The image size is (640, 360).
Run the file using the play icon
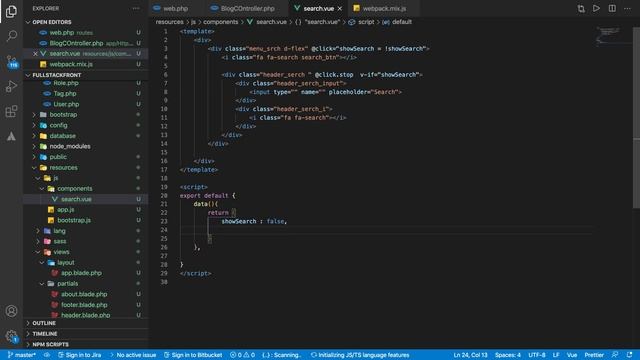click(x=596, y=9)
